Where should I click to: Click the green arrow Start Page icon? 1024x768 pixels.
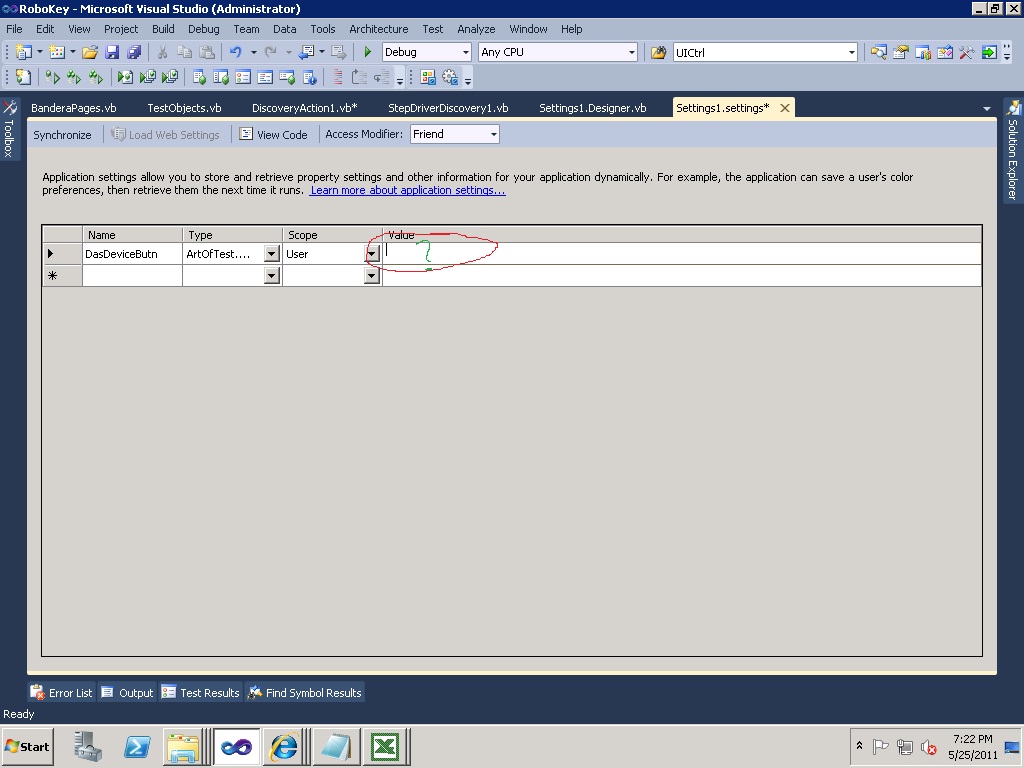coord(989,52)
